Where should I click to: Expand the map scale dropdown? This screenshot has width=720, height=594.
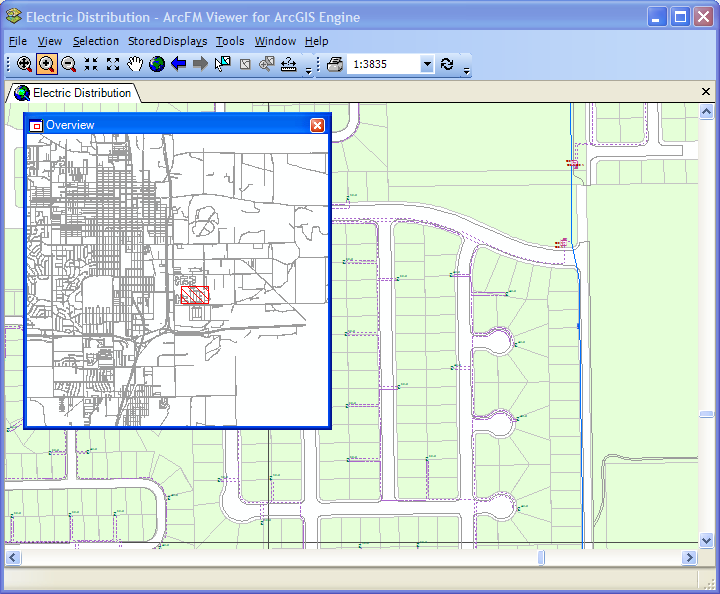pyautogui.click(x=427, y=64)
